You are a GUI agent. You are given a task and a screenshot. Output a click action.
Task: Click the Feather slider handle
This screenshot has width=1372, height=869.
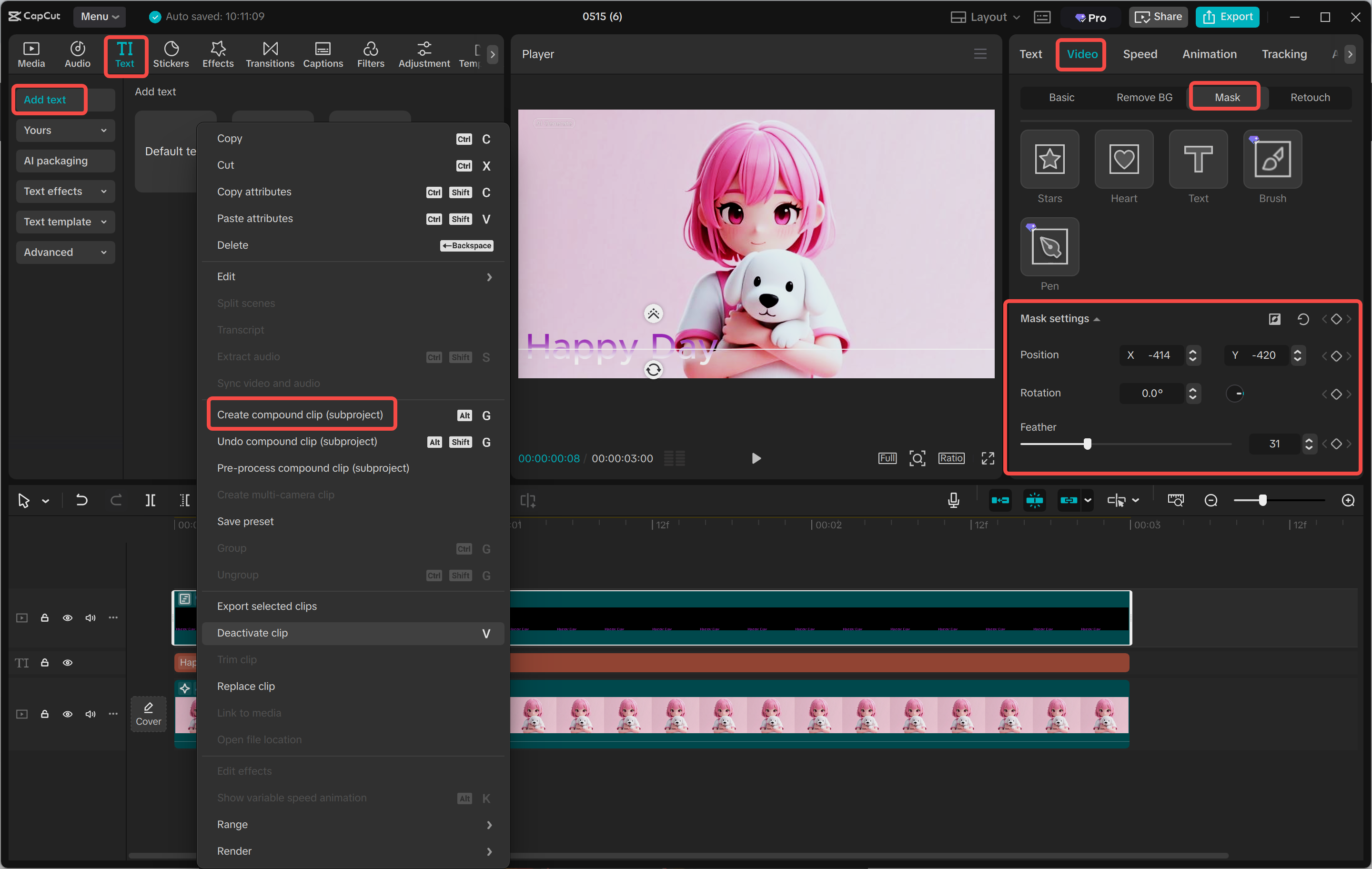click(x=1088, y=444)
